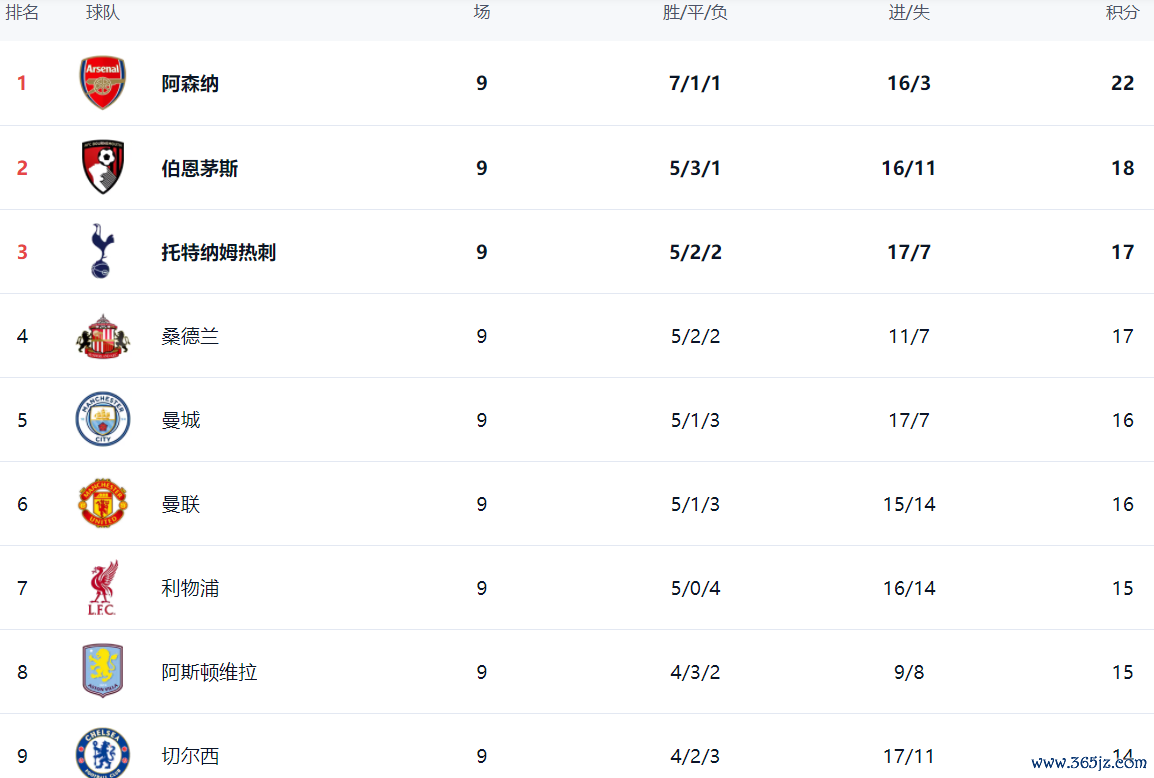Select the 进/失 column header
The height and width of the screenshot is (778, 1154).
click(x=909, y=13)
